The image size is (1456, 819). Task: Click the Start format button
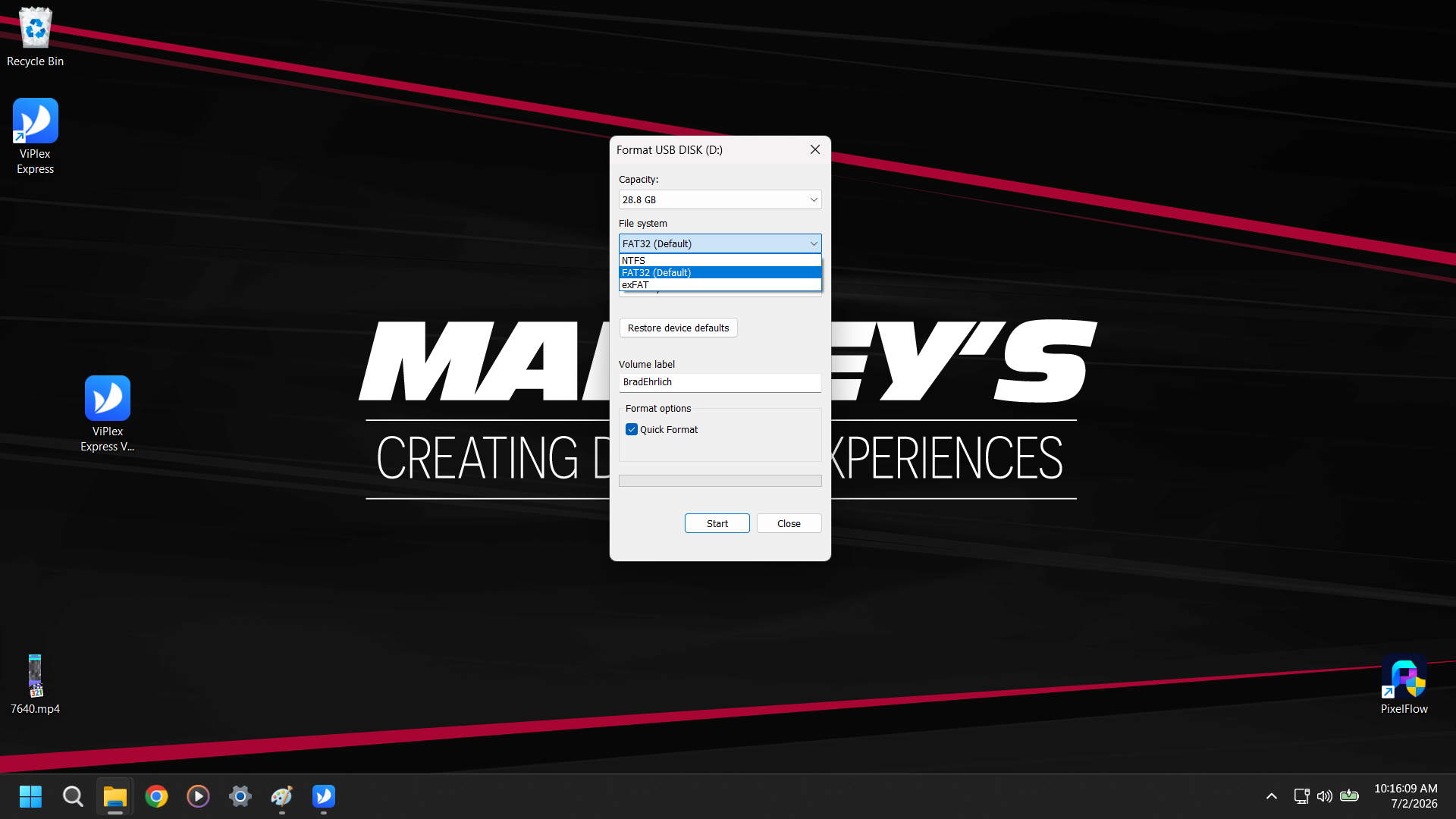click(x=717, y=523)
